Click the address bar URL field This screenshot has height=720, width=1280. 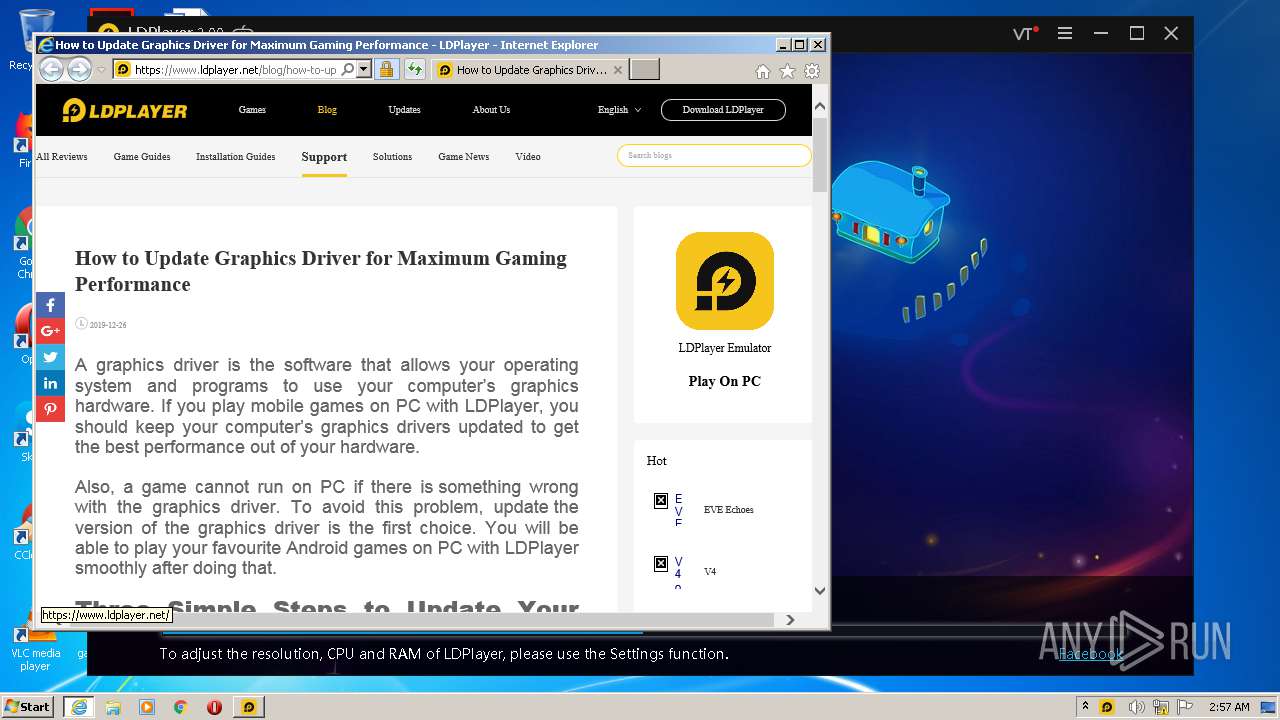tap(236, 70)
